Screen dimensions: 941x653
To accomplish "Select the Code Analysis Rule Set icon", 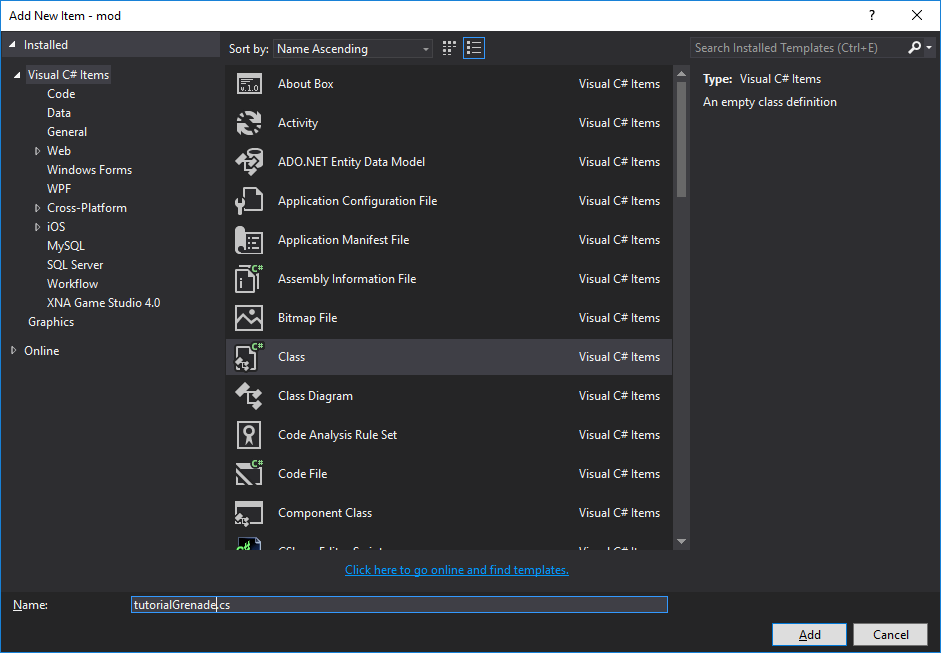I will (249, 435).
